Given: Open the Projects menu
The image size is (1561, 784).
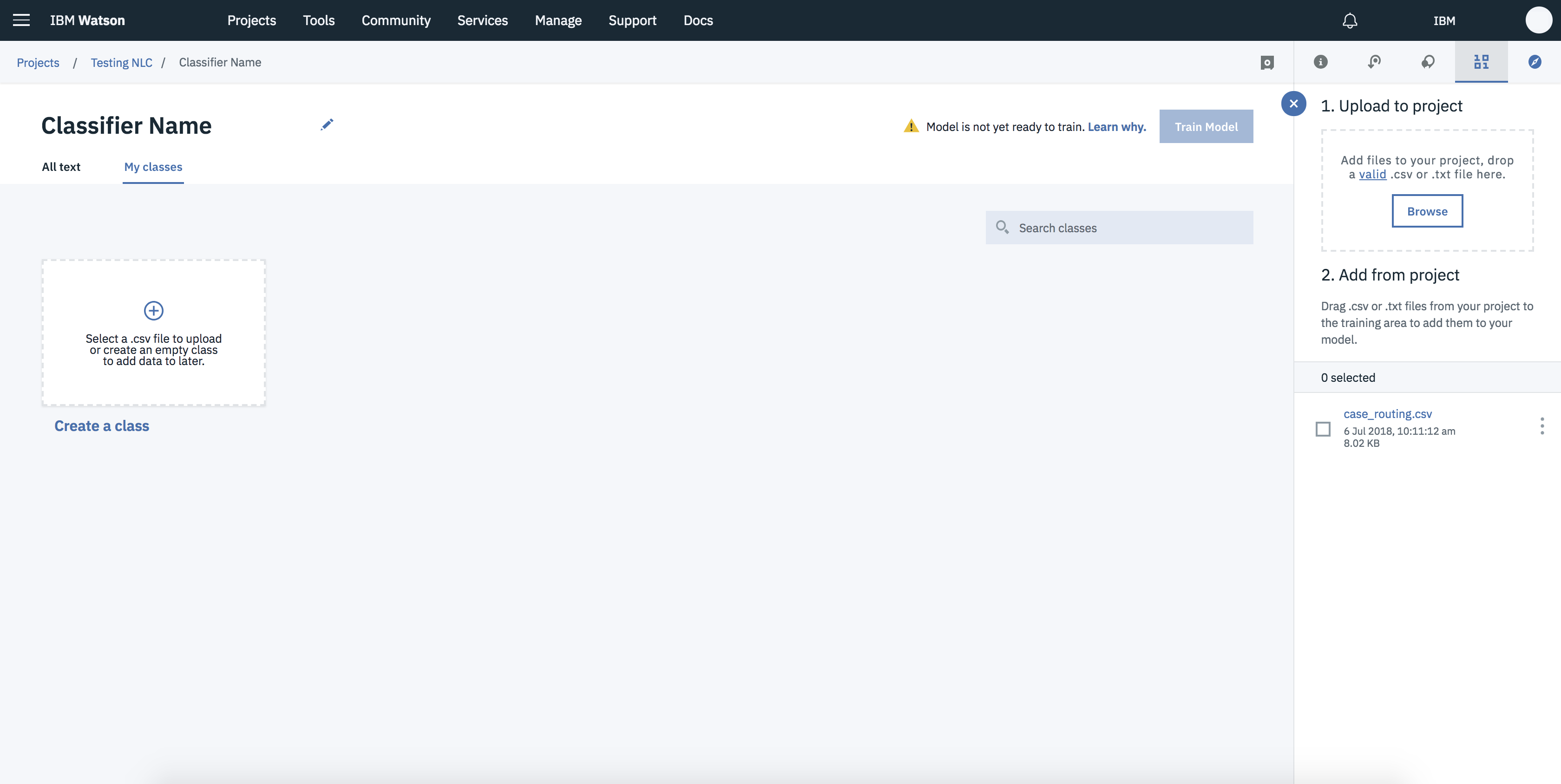Looking at the screenshot, I should (x=251, y=20).
